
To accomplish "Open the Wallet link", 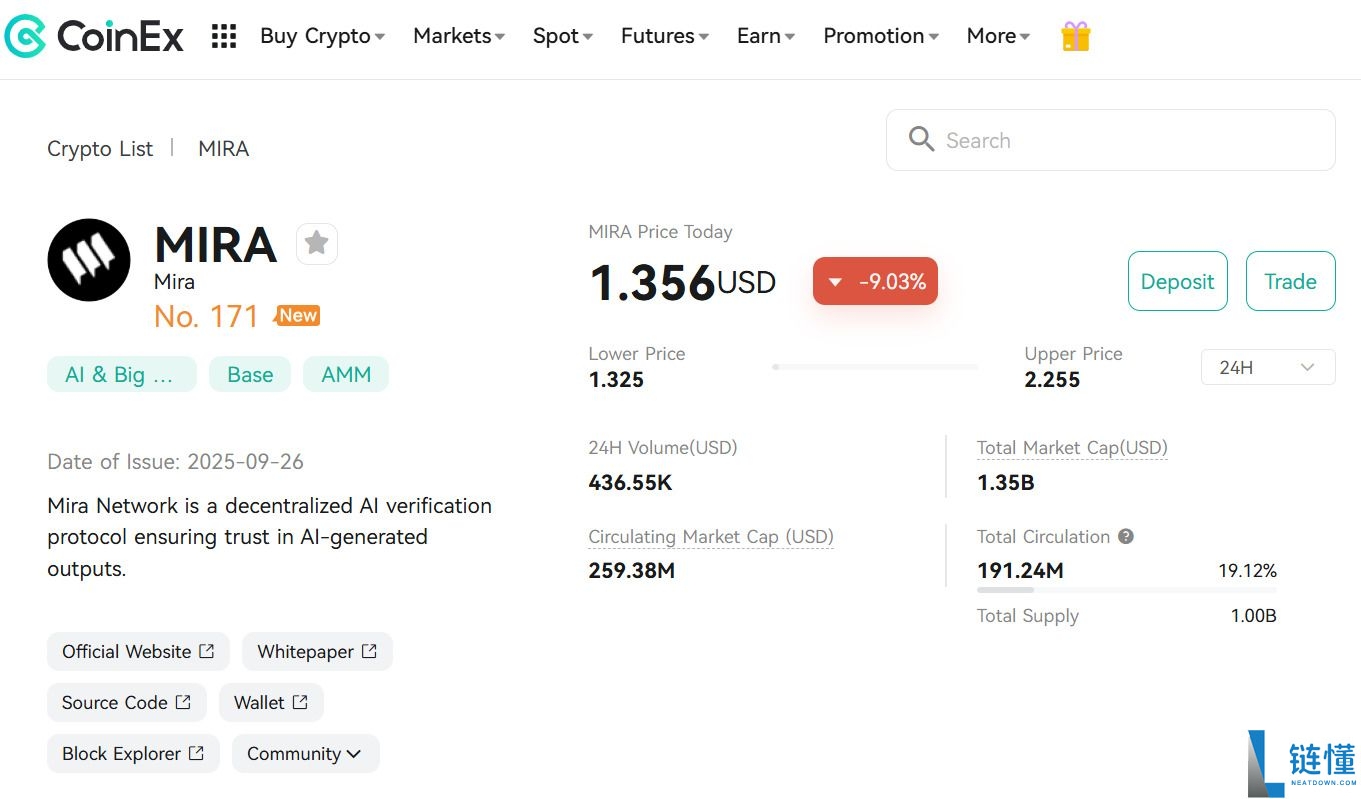I will point(271,702).
